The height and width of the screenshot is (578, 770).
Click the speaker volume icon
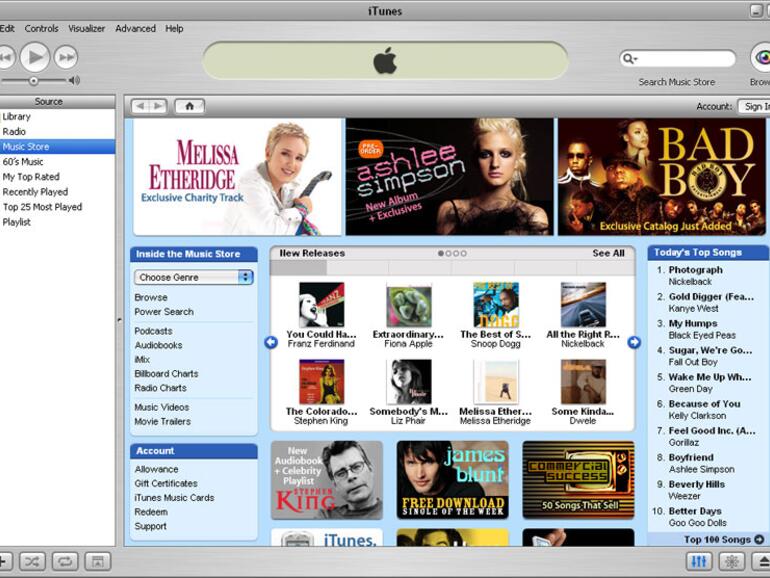74,80
